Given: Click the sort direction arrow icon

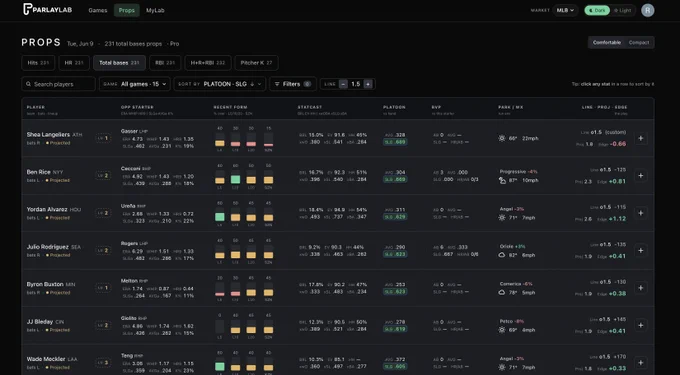Looking at the screenshot, I should (252, 84).
